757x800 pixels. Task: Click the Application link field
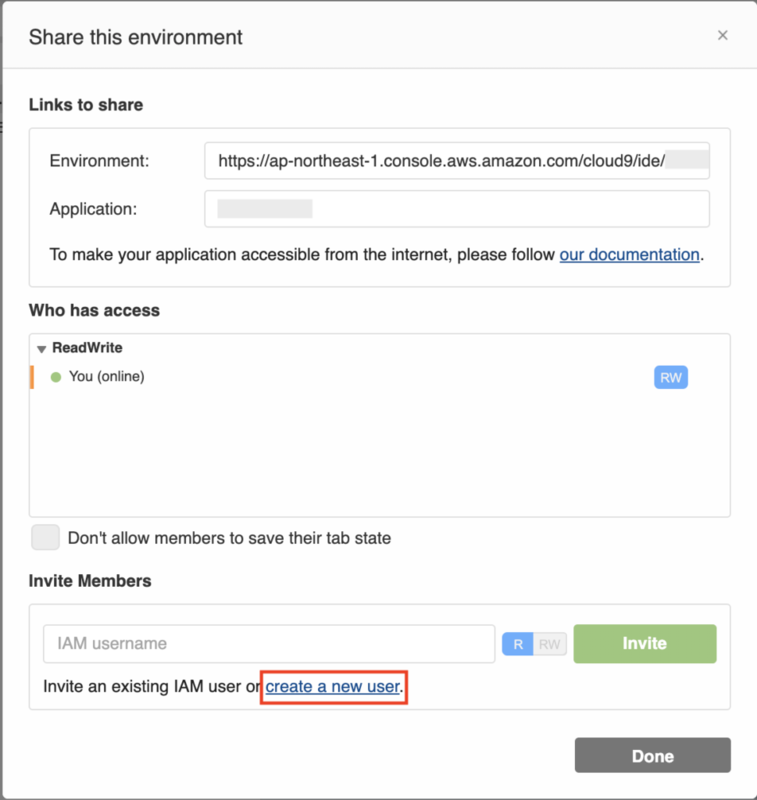pyautogui.click(x=456, y=209)
